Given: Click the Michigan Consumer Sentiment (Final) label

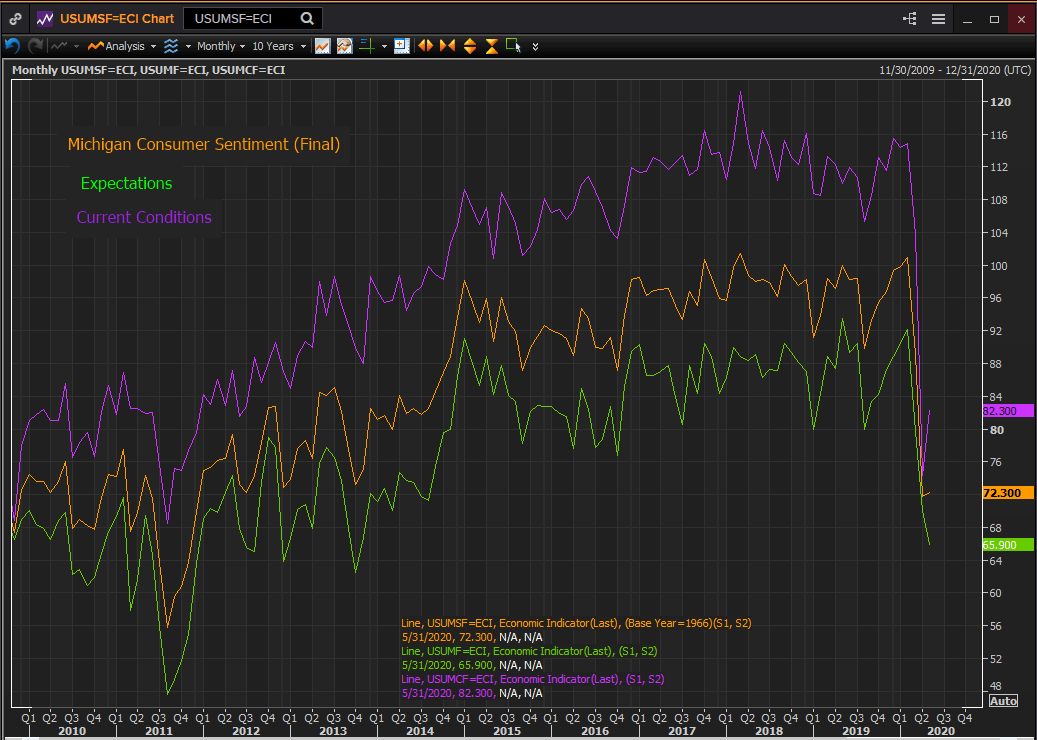Looking at the screenshot, I should [203, 144].
